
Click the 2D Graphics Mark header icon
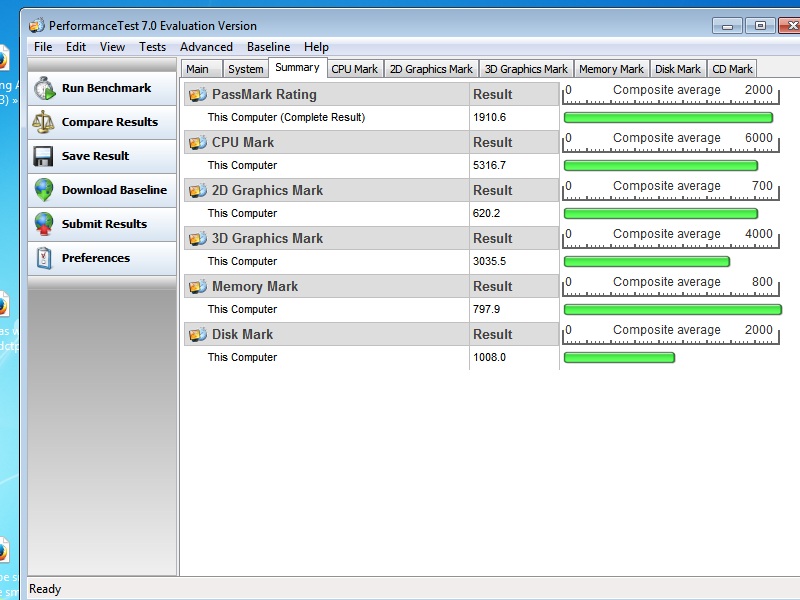tap(197, 190)
